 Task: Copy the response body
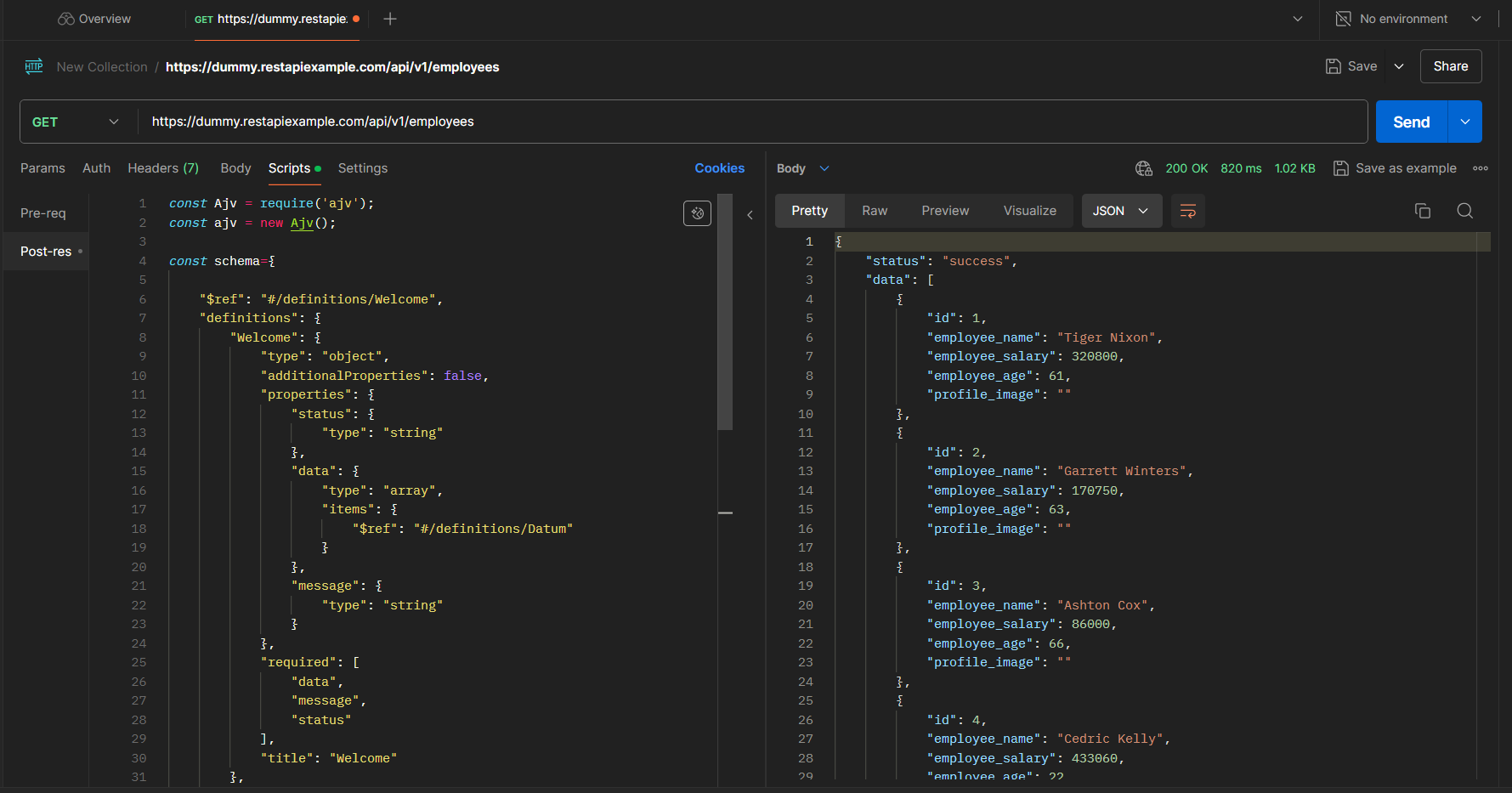click(1423, 211)
